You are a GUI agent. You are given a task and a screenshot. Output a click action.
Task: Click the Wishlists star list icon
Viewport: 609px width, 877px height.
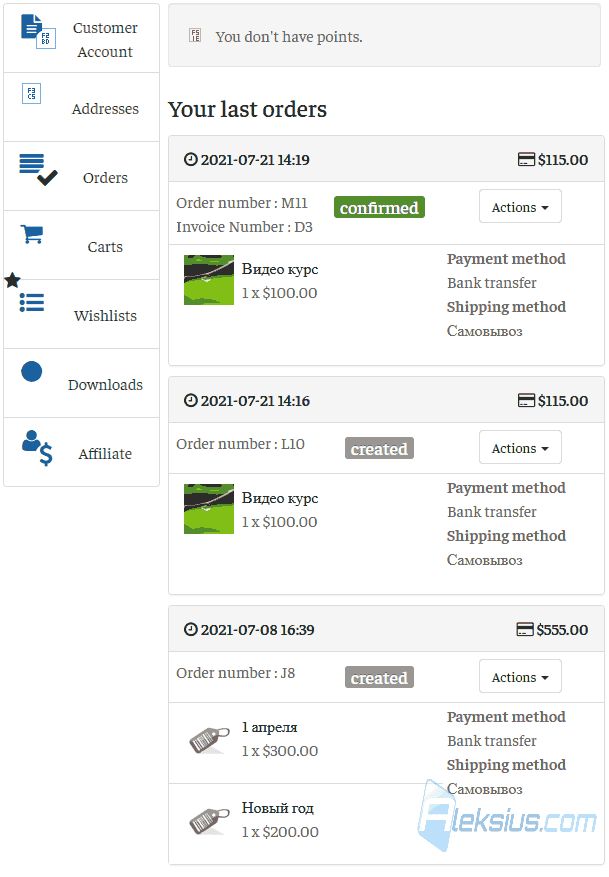click(x=24, y=293)
